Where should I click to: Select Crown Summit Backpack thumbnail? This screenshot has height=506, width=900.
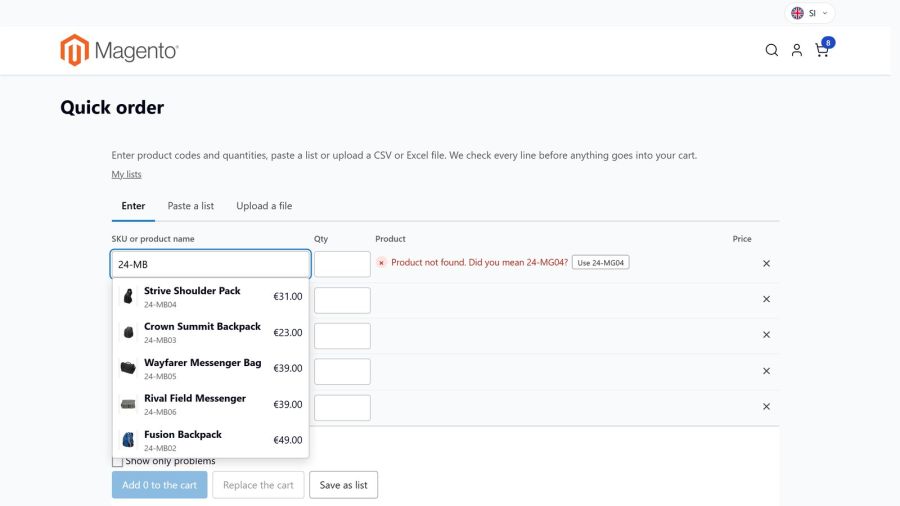tap(128, 332)
